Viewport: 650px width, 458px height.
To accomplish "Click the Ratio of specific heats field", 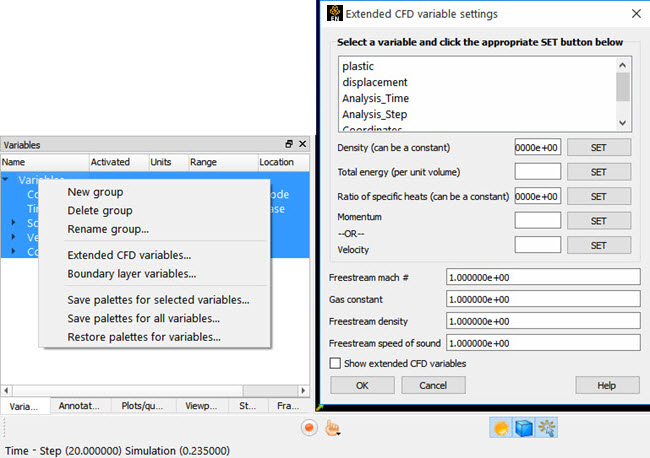I will coord(537,196).
